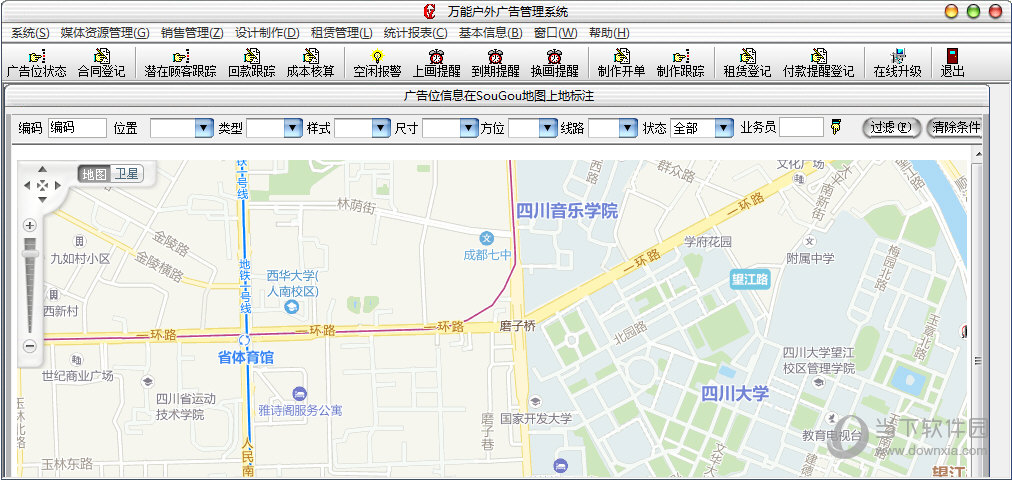The image size is (1012, 480).
Task: Open the 媒体资源管理 menu
Action: pos(104,33)
